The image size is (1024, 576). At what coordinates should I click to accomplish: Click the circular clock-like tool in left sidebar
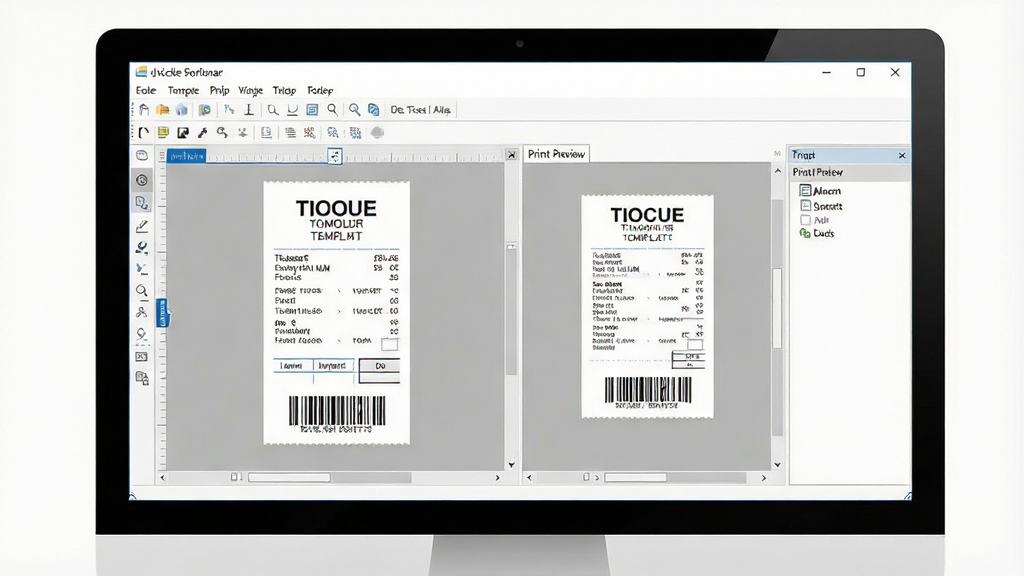click(x=142, y=180)
